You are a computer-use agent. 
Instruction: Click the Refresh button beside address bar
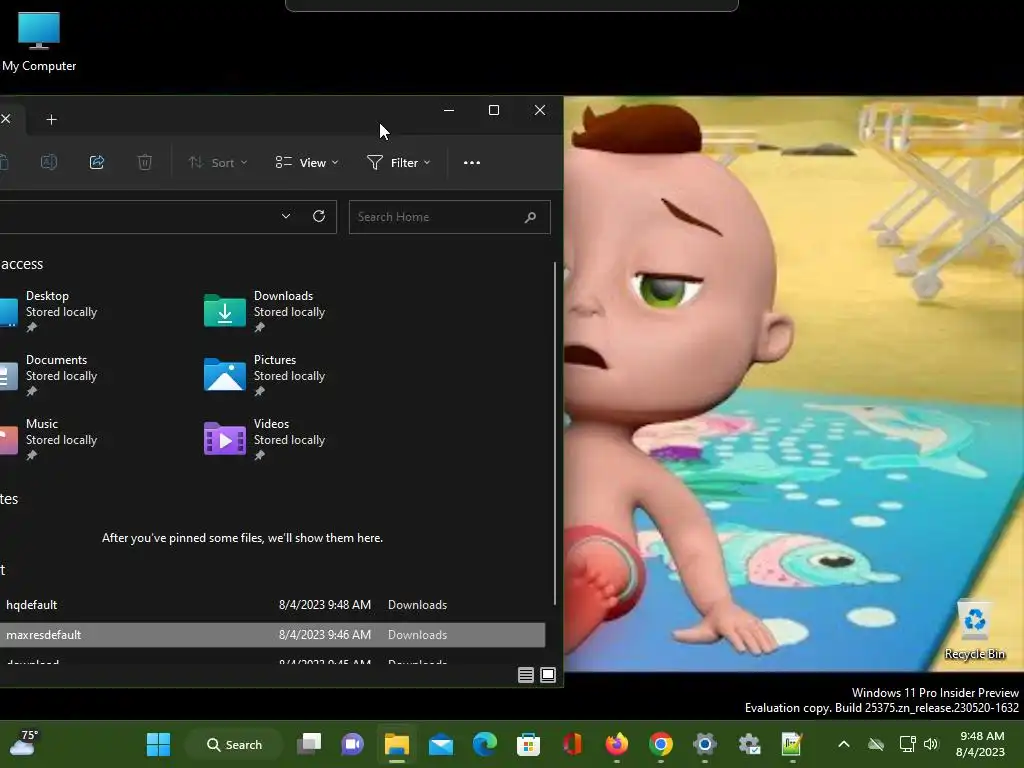(x=319, y=216)
